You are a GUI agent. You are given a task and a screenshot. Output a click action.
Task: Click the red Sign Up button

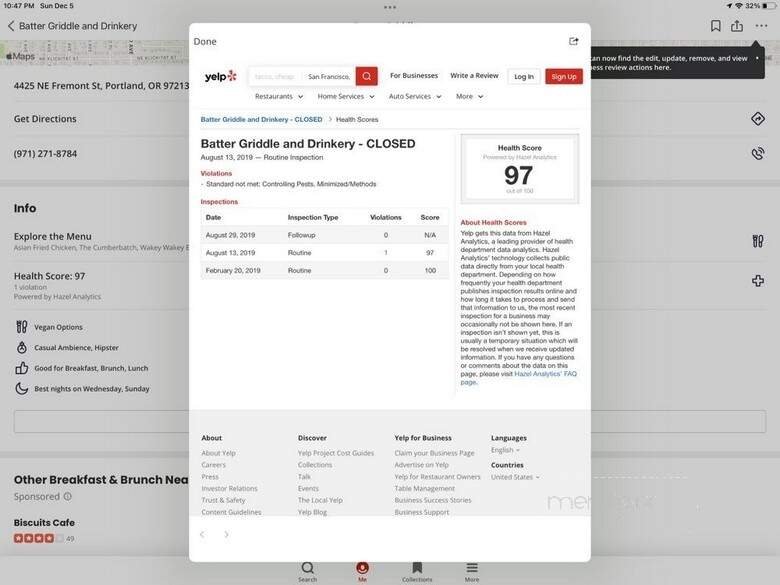pyautogui.click(x=564, y=77)
